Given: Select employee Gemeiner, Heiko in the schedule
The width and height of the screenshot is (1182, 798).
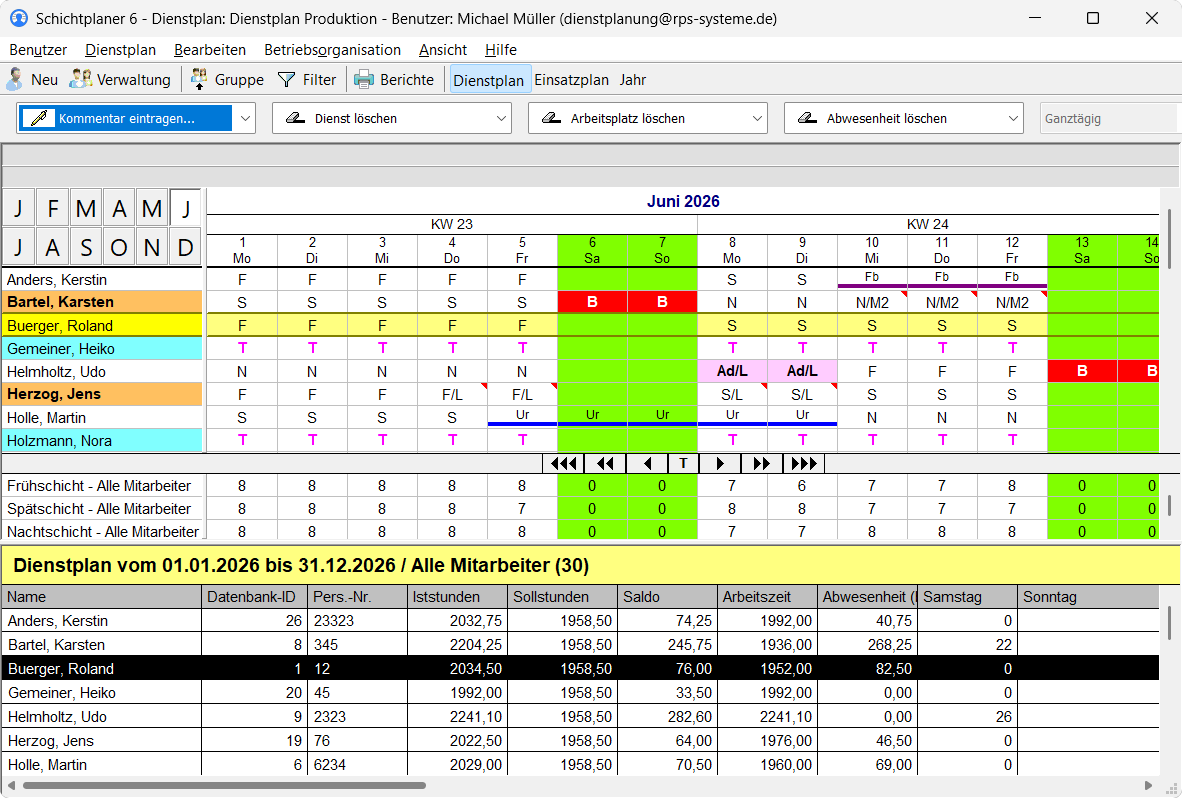Looking at the screenshot, I should click(x=103, y=349).
